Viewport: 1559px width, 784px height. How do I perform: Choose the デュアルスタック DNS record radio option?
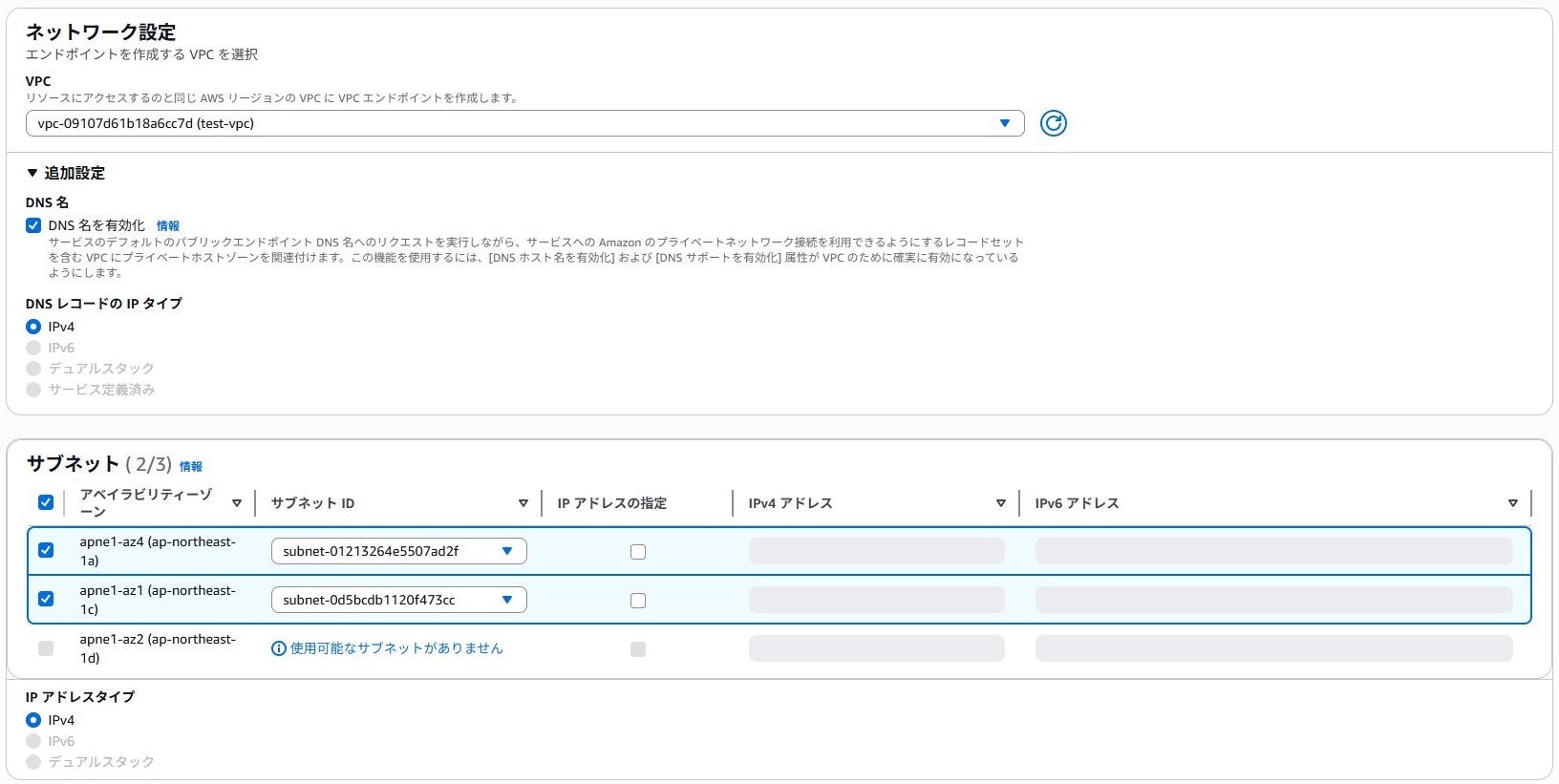tap(33, 369)
